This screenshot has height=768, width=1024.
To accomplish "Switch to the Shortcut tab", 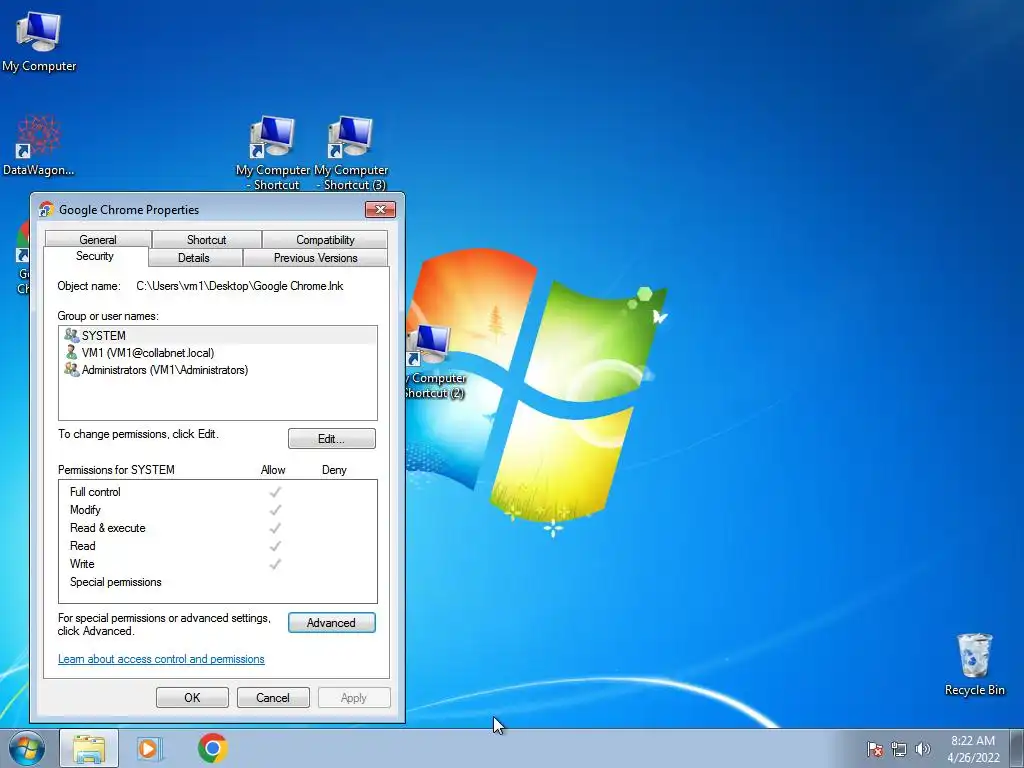I will (206, 240).
